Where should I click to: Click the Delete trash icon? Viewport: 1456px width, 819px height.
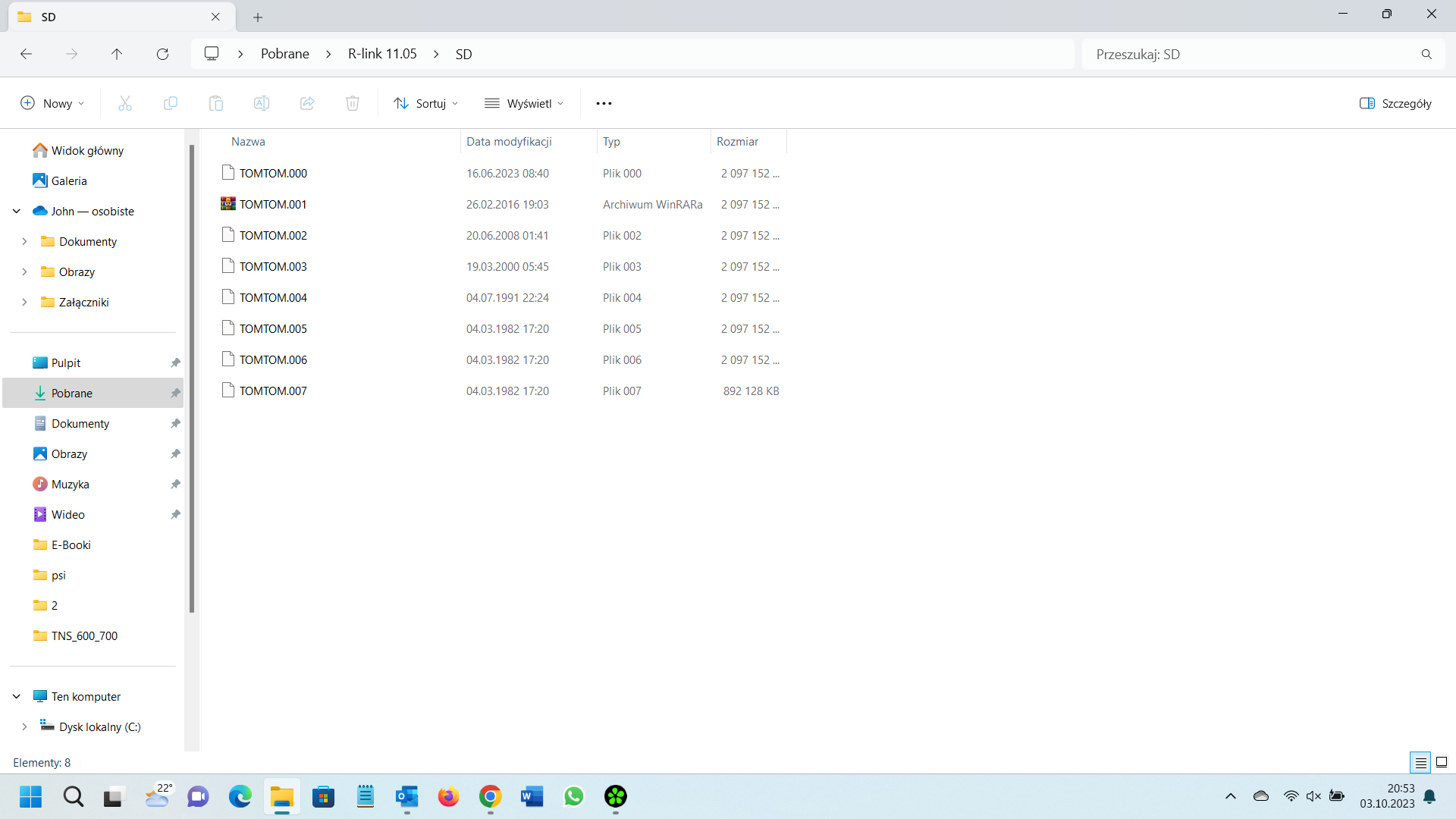pos(353,103)
